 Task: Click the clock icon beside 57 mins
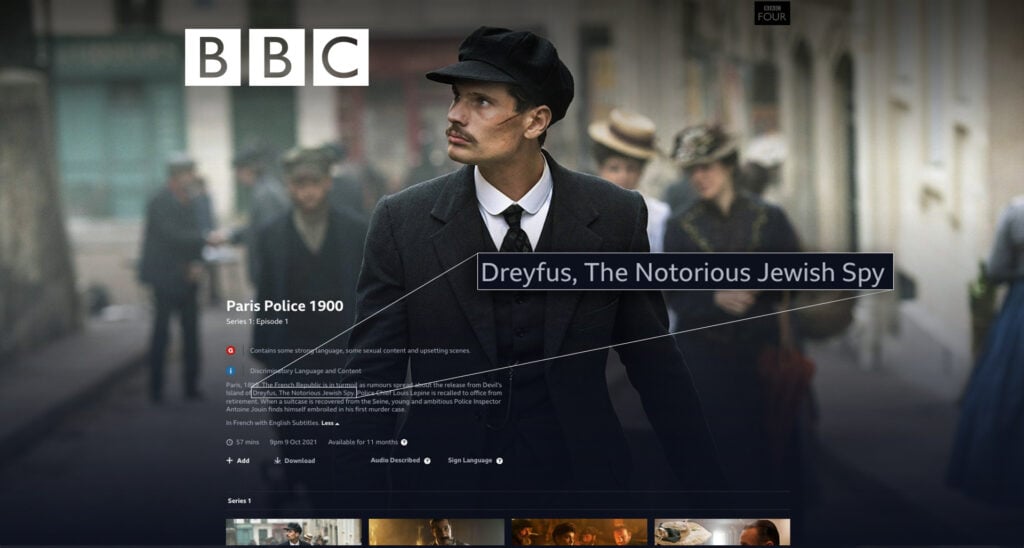pos(229,442)
